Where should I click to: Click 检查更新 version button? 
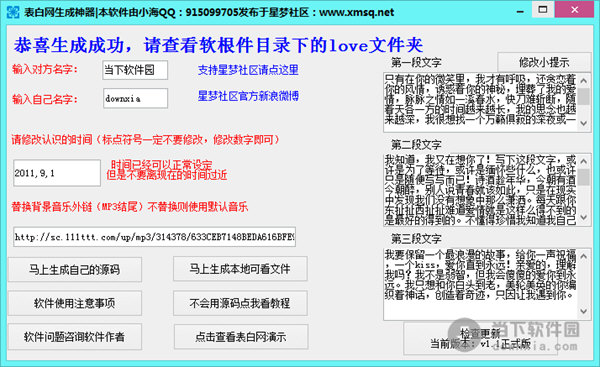481,339
